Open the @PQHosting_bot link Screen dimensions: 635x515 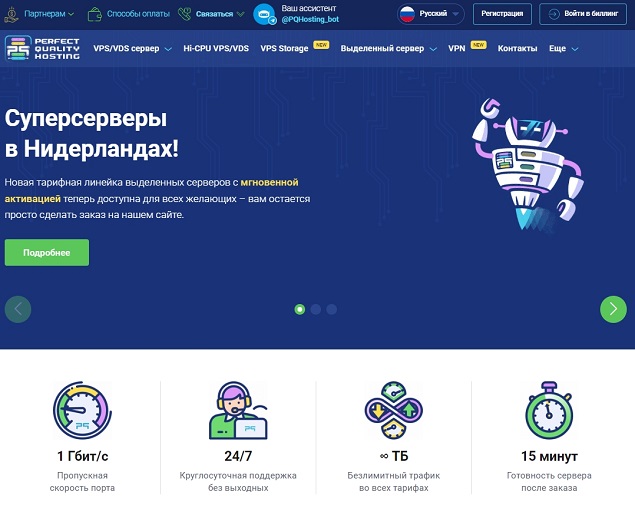click(310, 19)
